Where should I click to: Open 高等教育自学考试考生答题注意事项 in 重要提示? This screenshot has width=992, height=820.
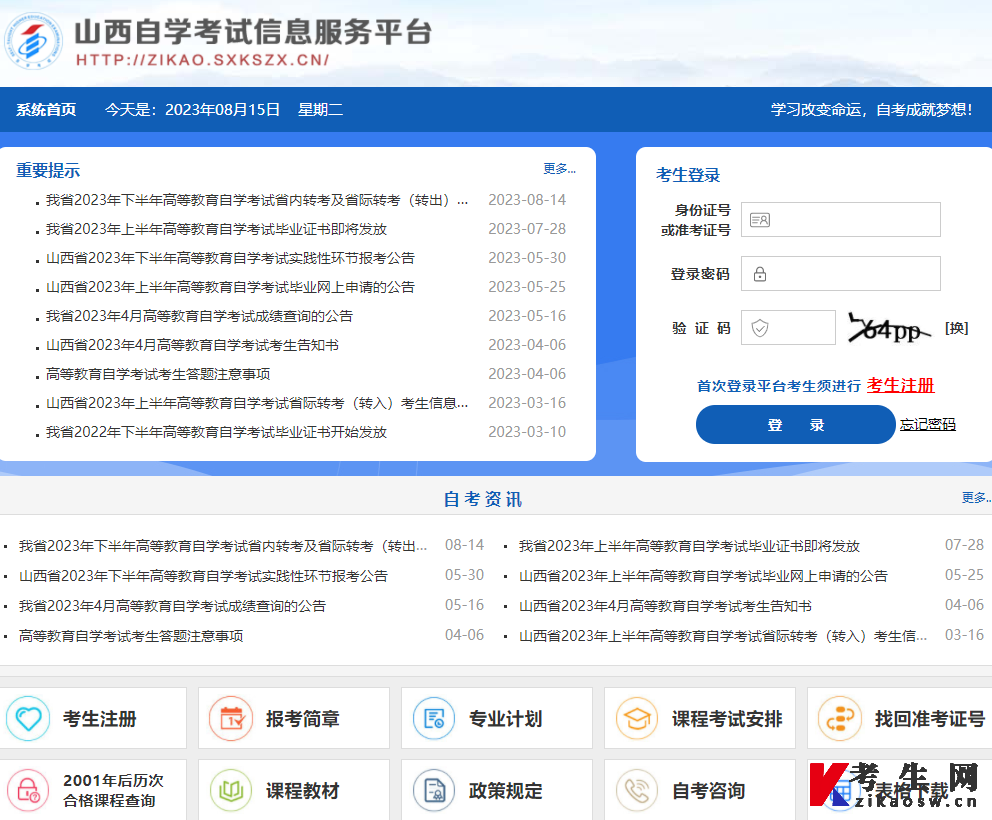click(158, 375)
